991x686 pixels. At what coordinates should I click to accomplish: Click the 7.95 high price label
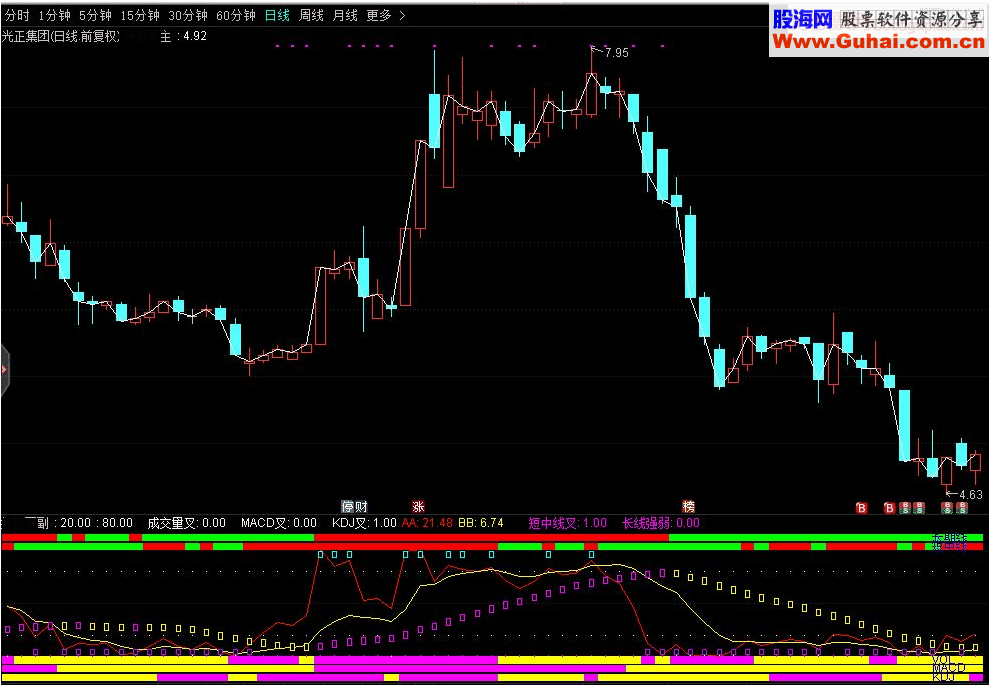616,53
